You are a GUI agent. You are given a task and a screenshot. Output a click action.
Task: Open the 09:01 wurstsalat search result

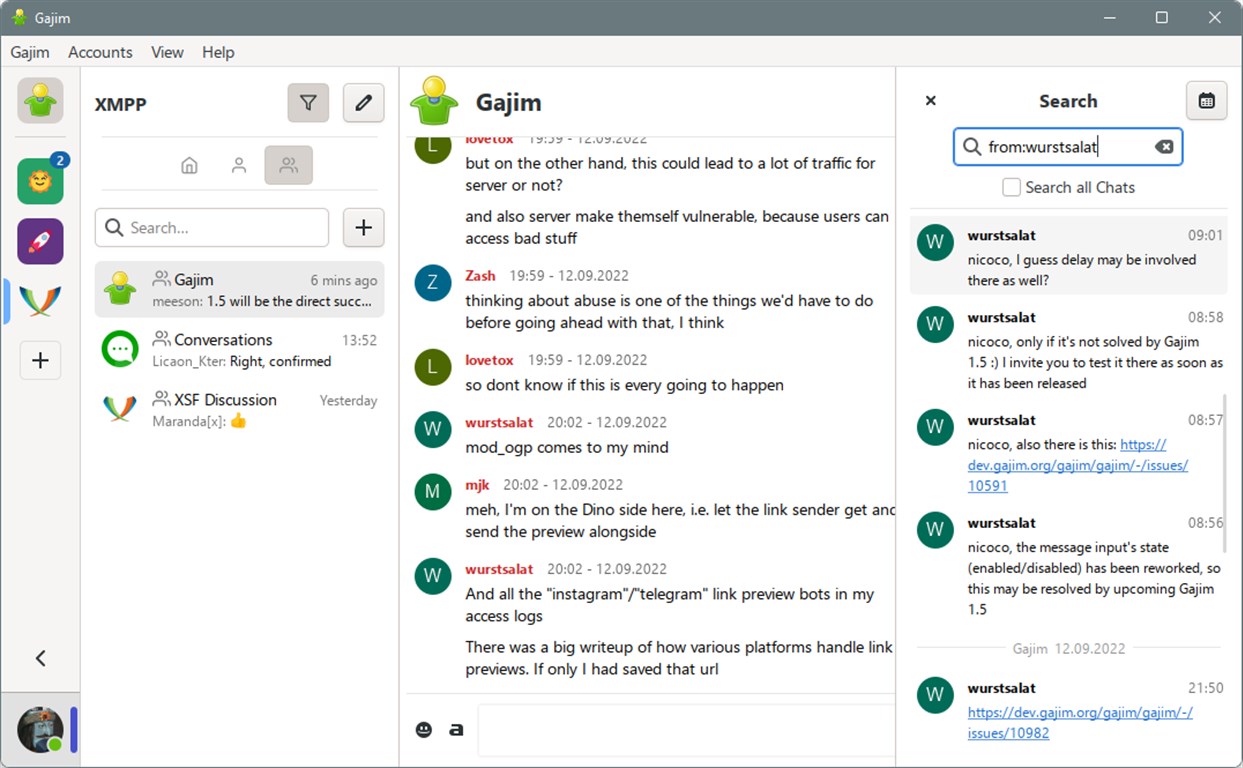1068,256
